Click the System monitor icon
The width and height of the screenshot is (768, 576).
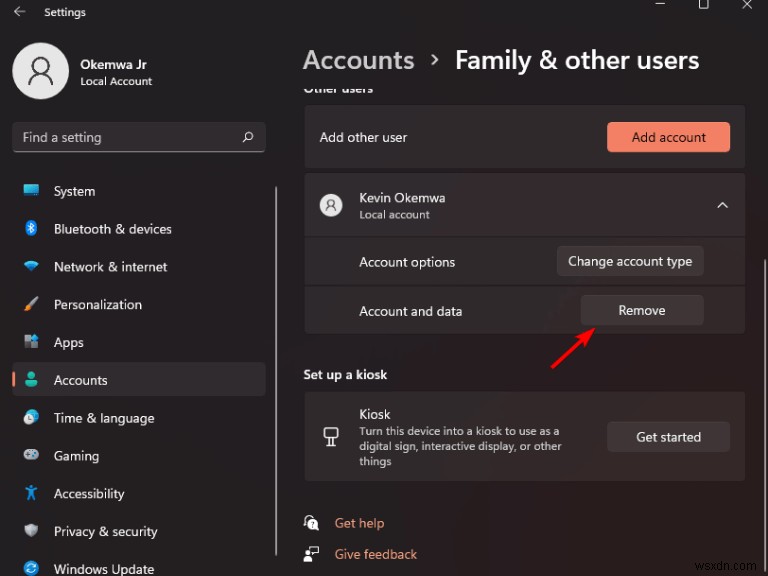tap(31, 190)
